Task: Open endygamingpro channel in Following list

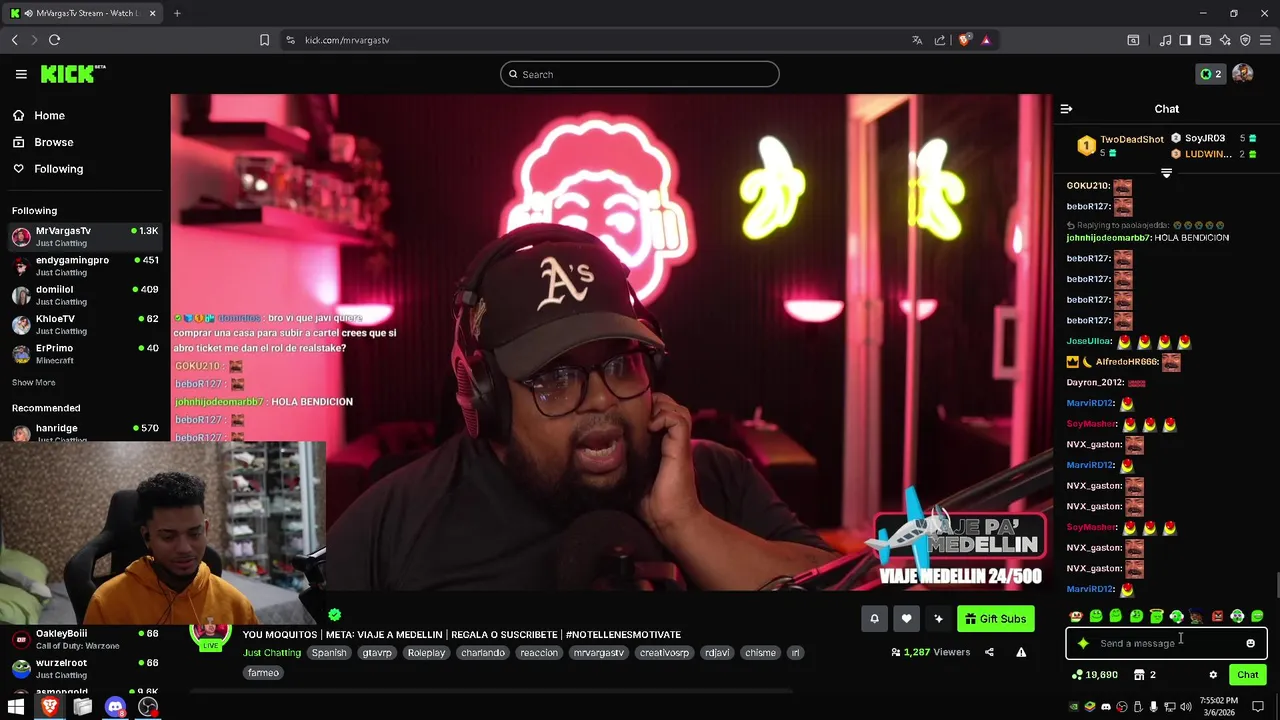Action: coord(85,265)
